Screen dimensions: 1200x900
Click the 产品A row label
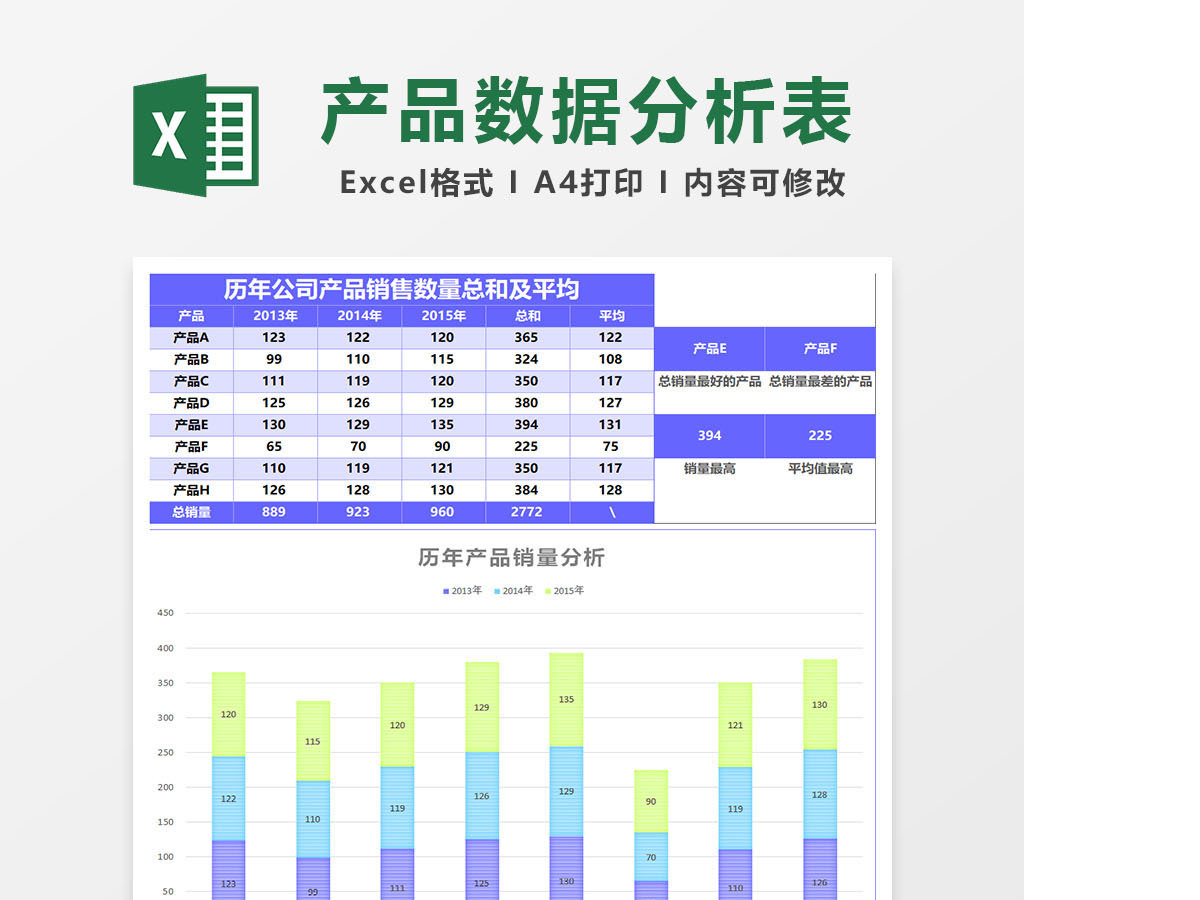[x=191, y=338]
